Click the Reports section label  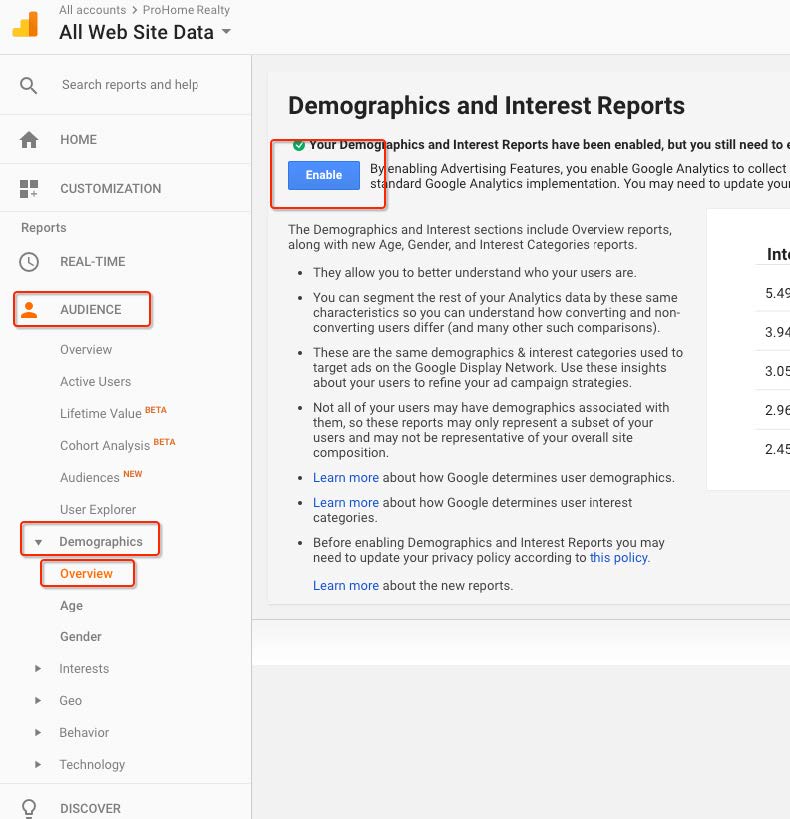coord(44,228)
